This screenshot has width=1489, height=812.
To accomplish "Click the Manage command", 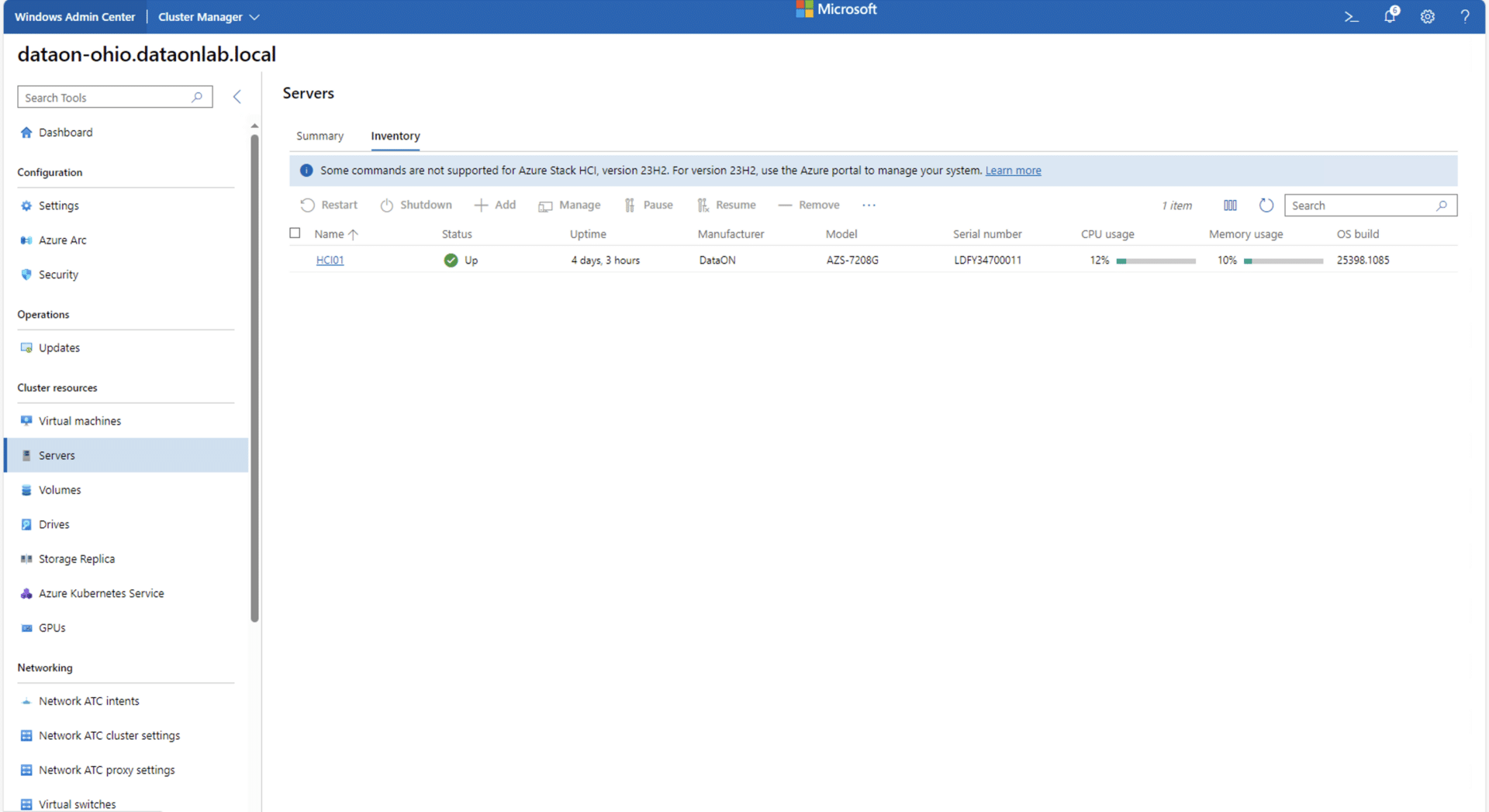I will [569, 205].
